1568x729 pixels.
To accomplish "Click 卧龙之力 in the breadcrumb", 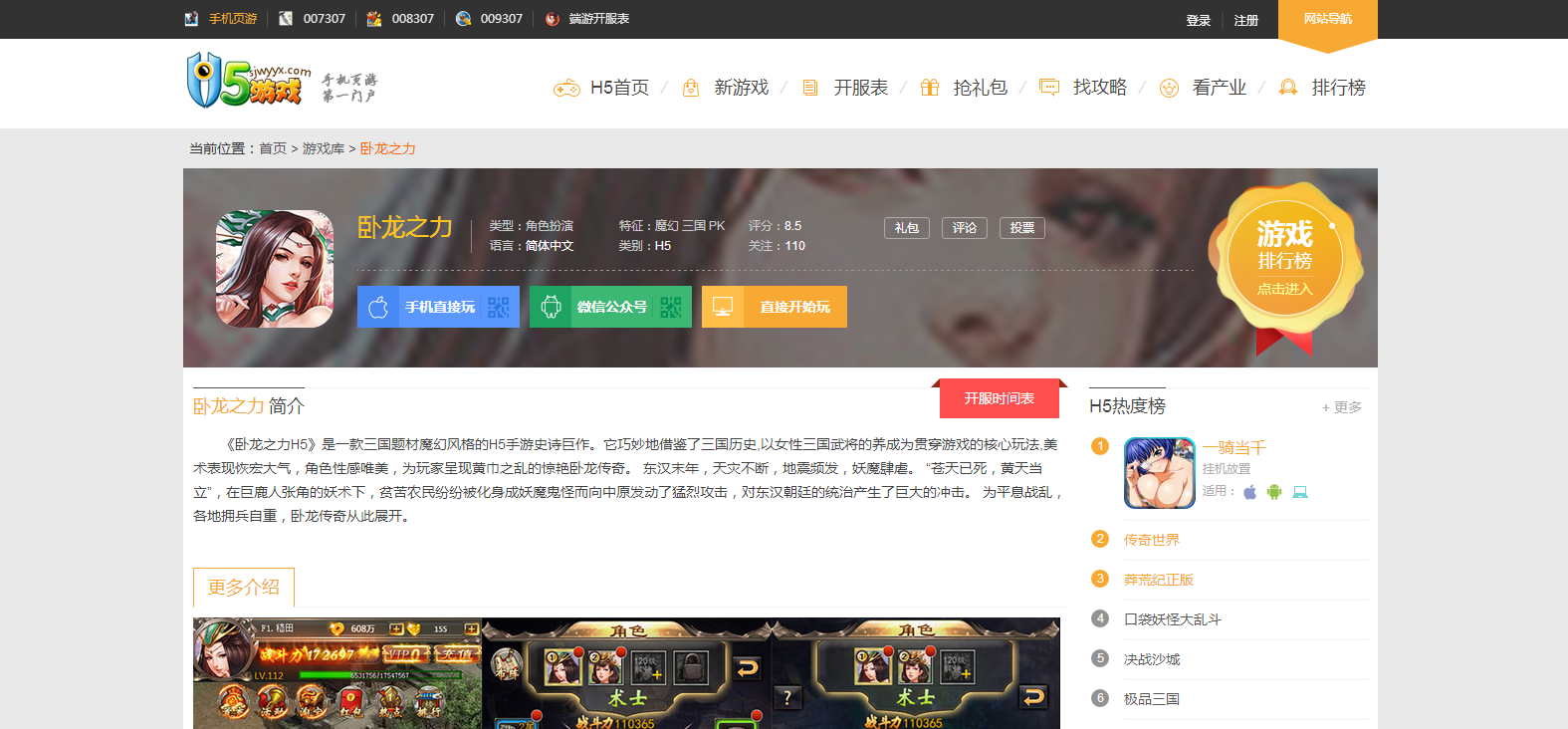I will [x=387, y=148].
